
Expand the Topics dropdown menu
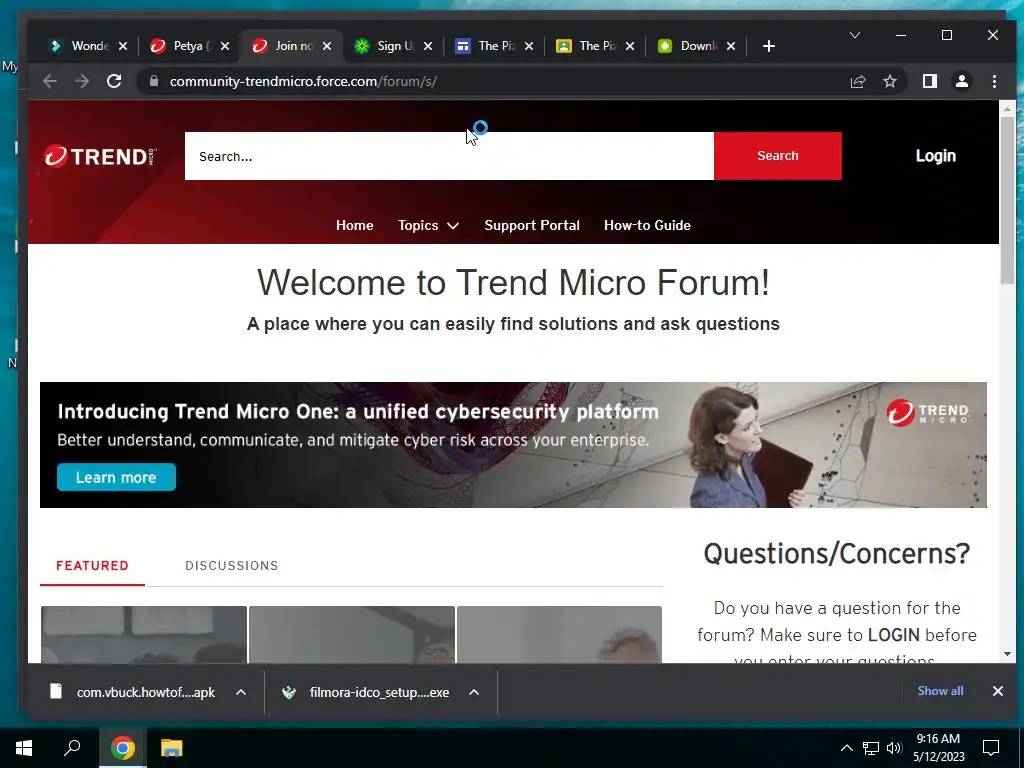click(x=428, y=225)
